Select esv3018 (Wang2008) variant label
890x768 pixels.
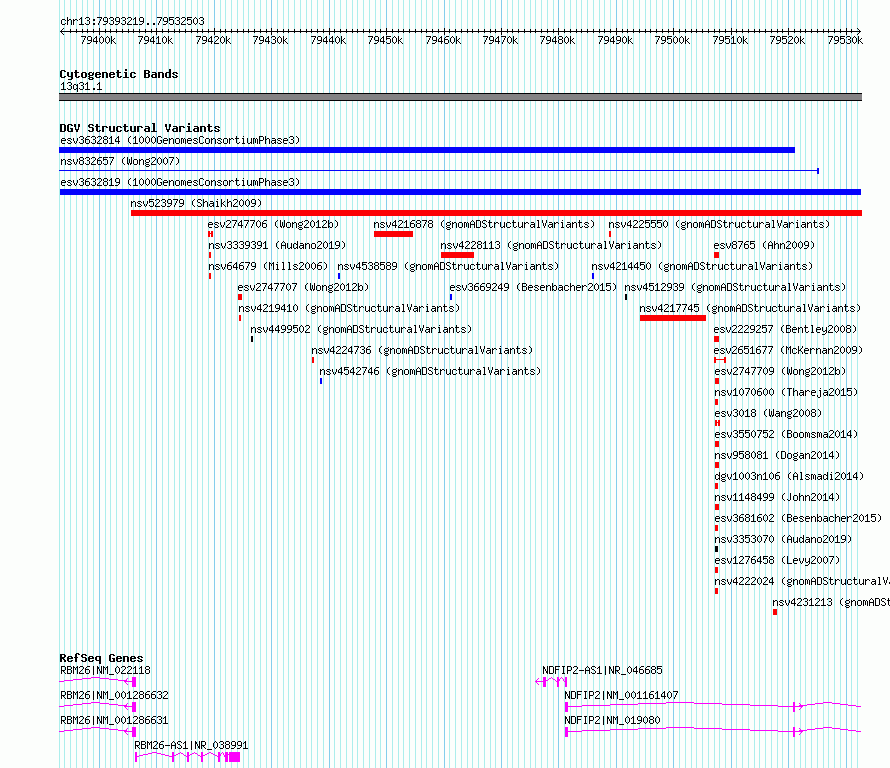tap(768, 413)
